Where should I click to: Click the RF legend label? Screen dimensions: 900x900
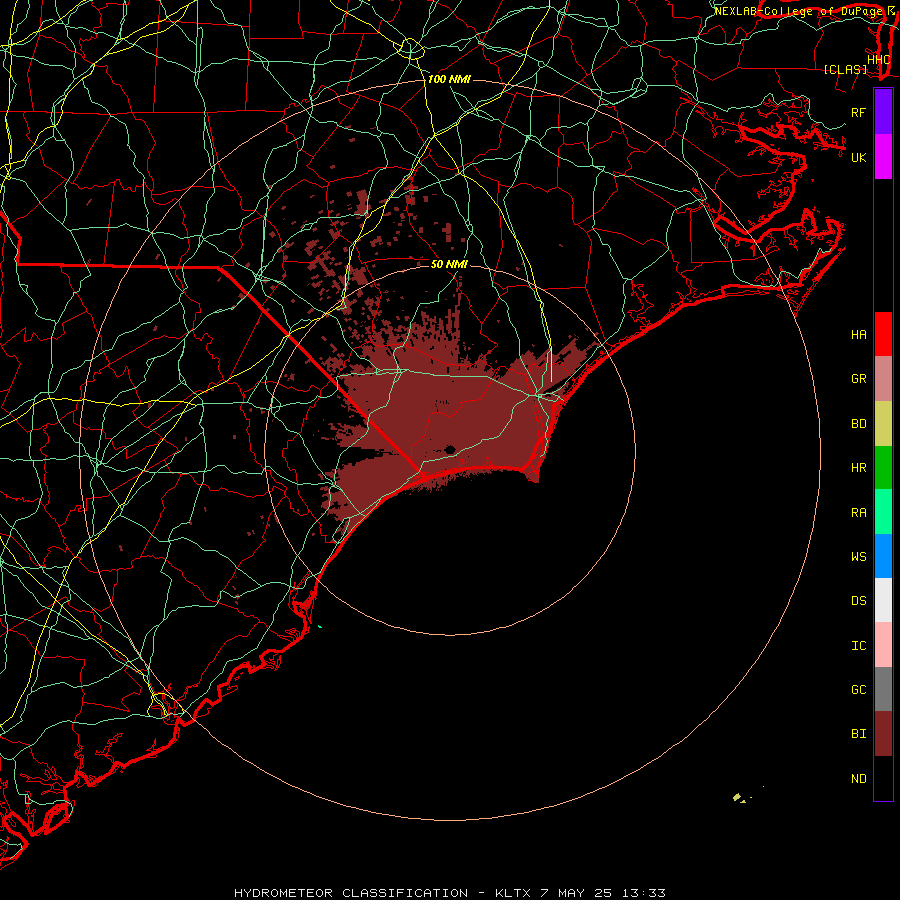[859, 112]
